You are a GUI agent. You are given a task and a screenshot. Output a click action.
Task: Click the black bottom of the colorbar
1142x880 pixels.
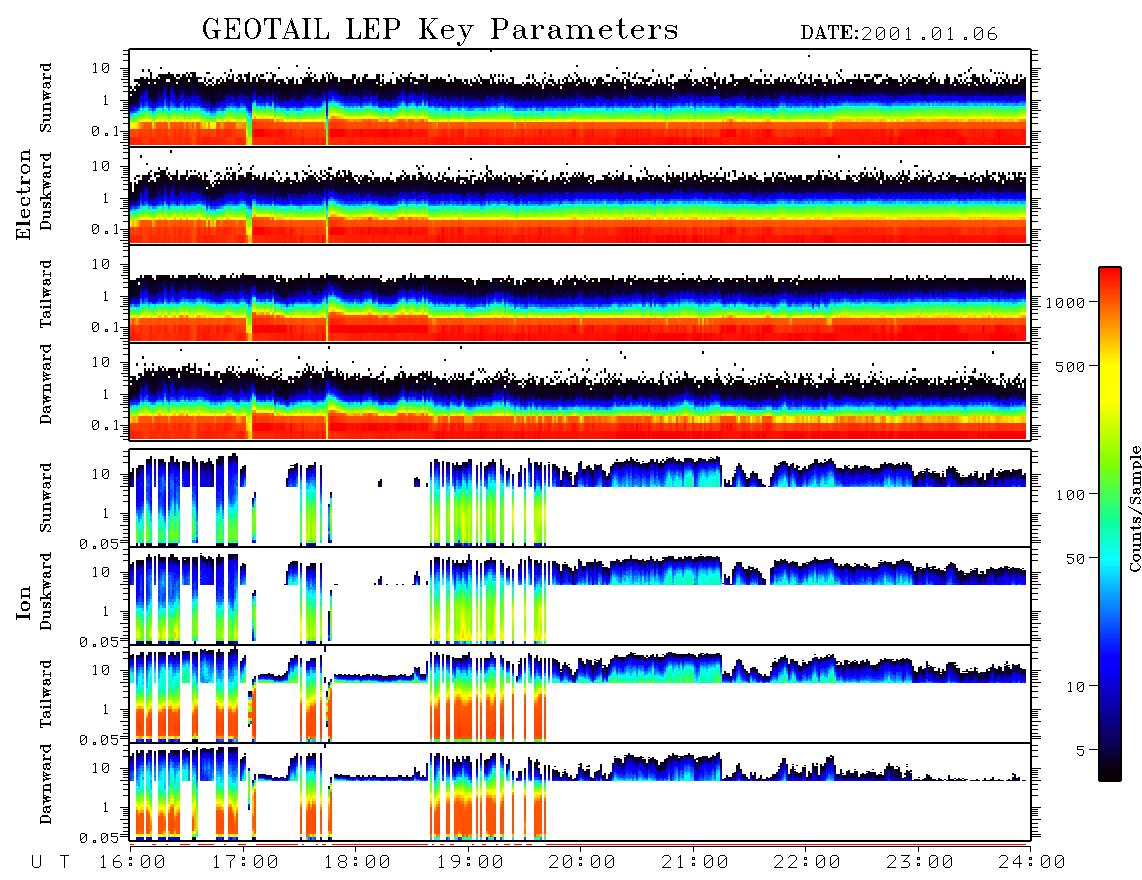tap(1110, 771)
